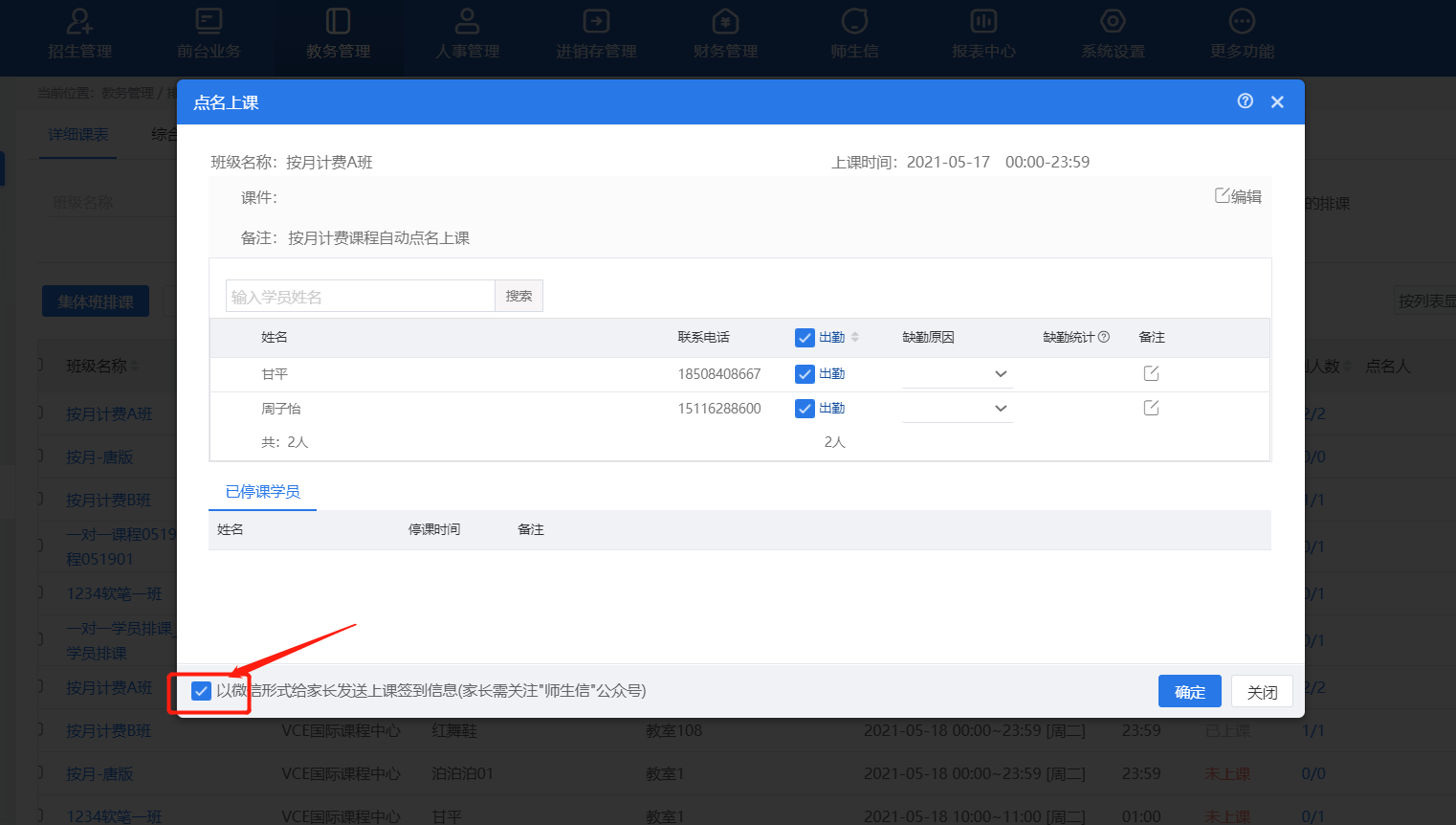Open the help icon in dialog header
Image resolution: width=1456 pixels, height=825 pixels.
tap(1245, 101)
